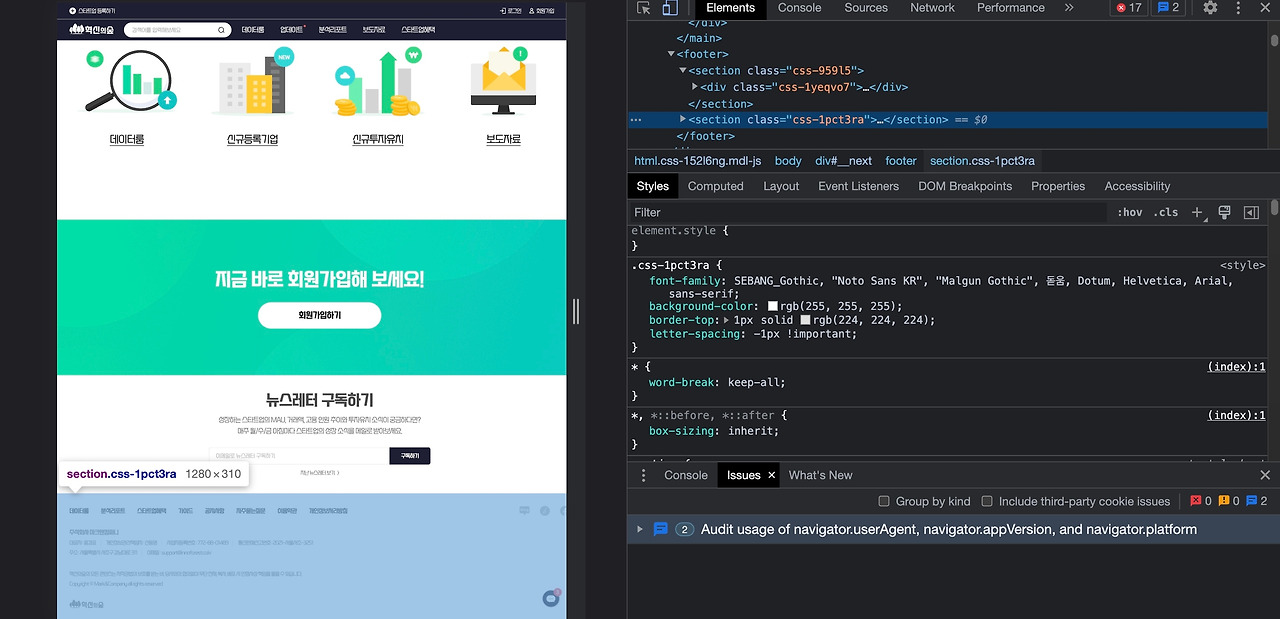
Task: Expand the border-top shorthand property triangle
Action: [727, 320]
